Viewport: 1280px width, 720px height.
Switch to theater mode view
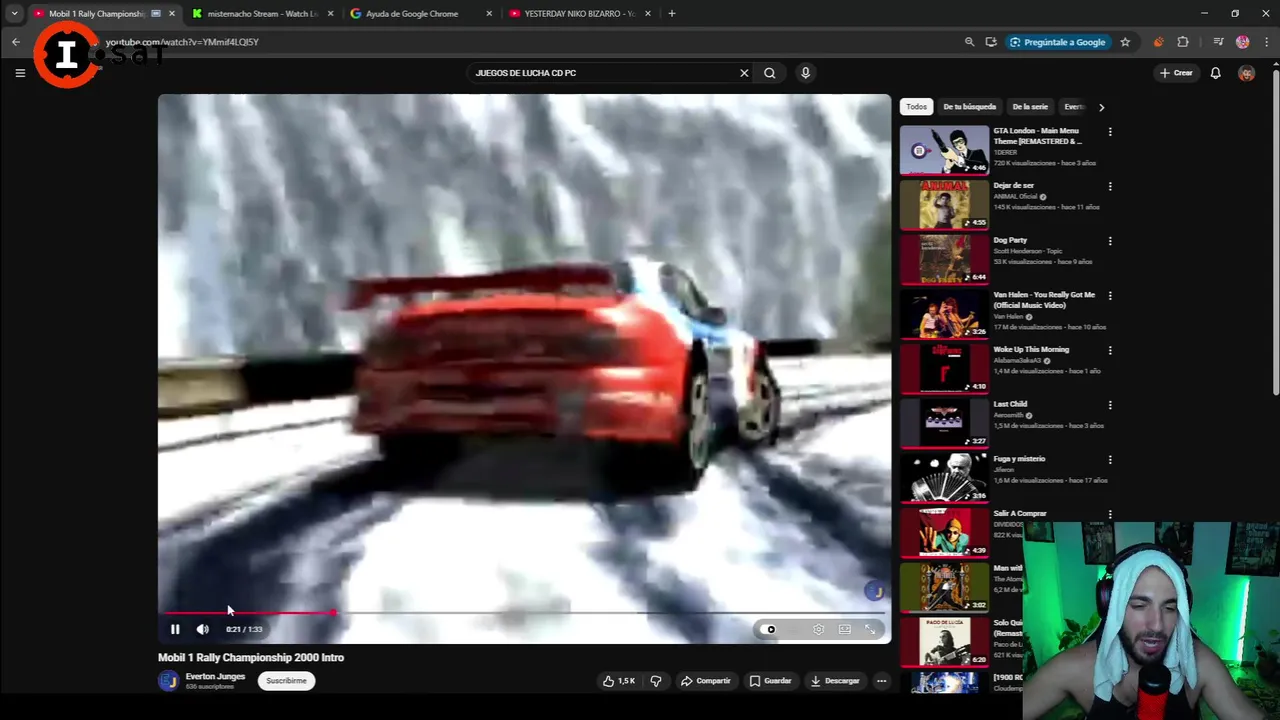(845, 629)
